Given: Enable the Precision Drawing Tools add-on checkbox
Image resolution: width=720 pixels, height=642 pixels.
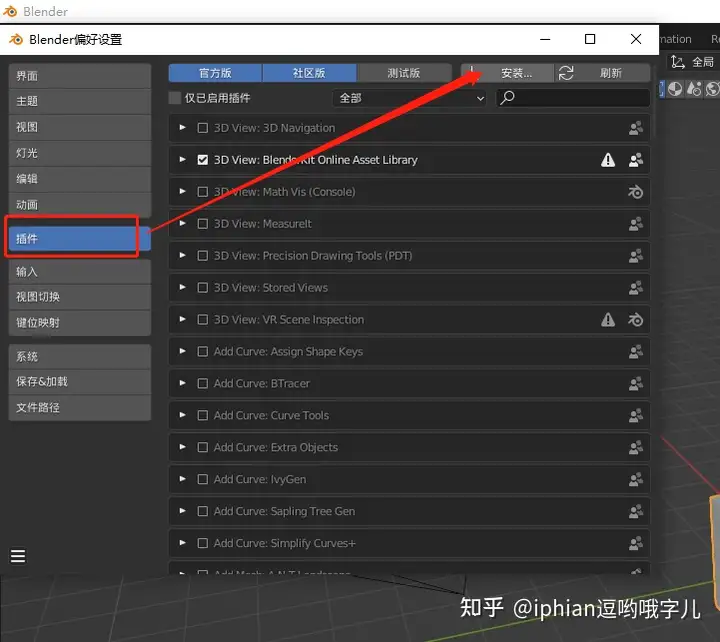Looking at the screenshot, I should pos(202,256).
